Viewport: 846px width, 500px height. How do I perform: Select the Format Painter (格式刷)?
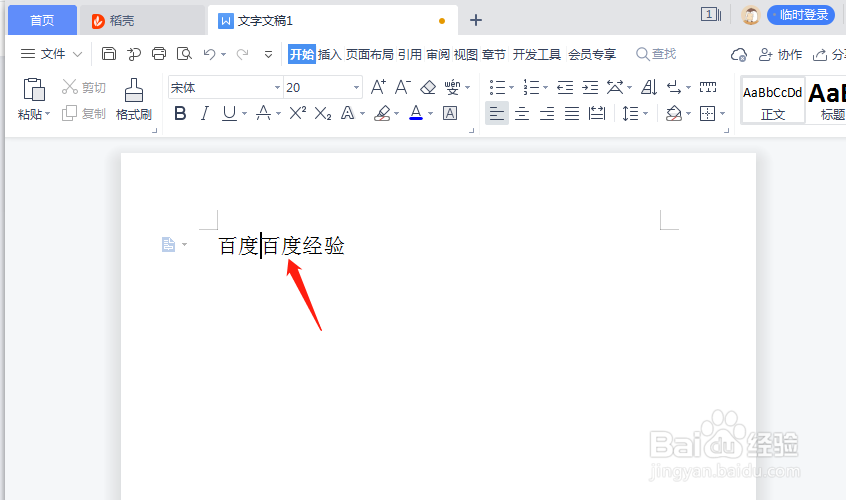tap(134, 99)
